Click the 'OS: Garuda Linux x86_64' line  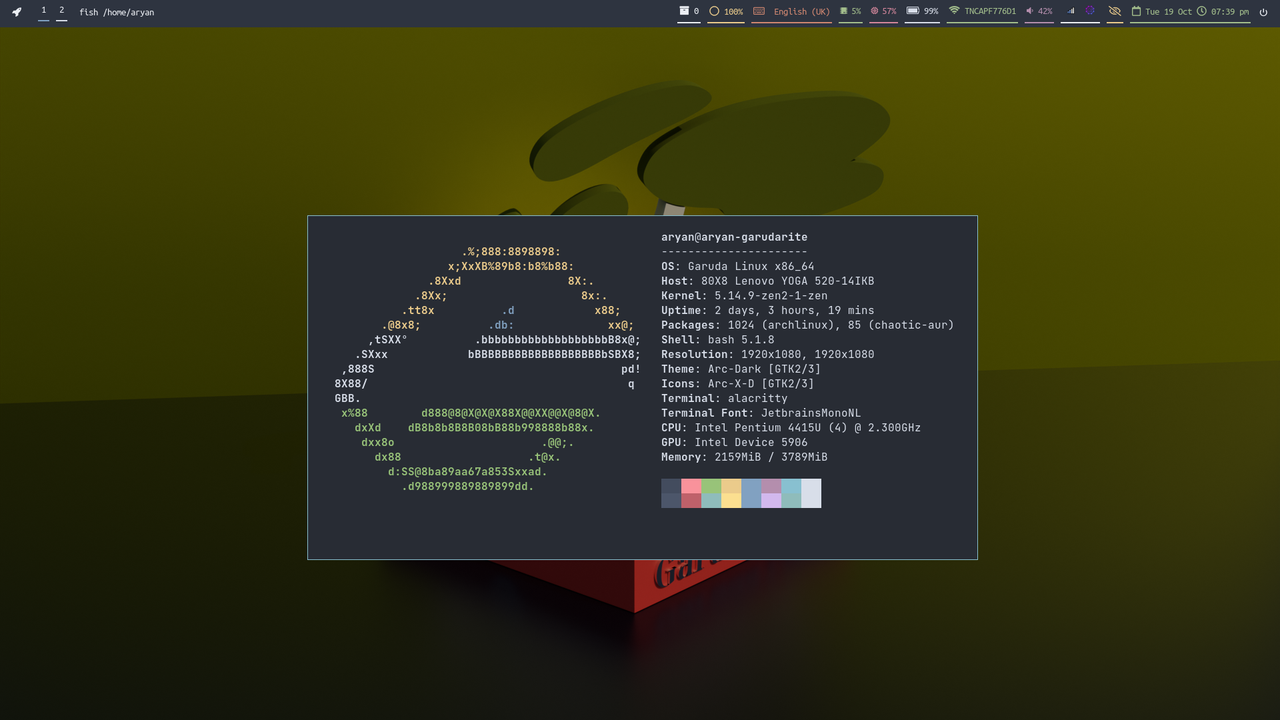pyautogui.click(x=738, y=267)
